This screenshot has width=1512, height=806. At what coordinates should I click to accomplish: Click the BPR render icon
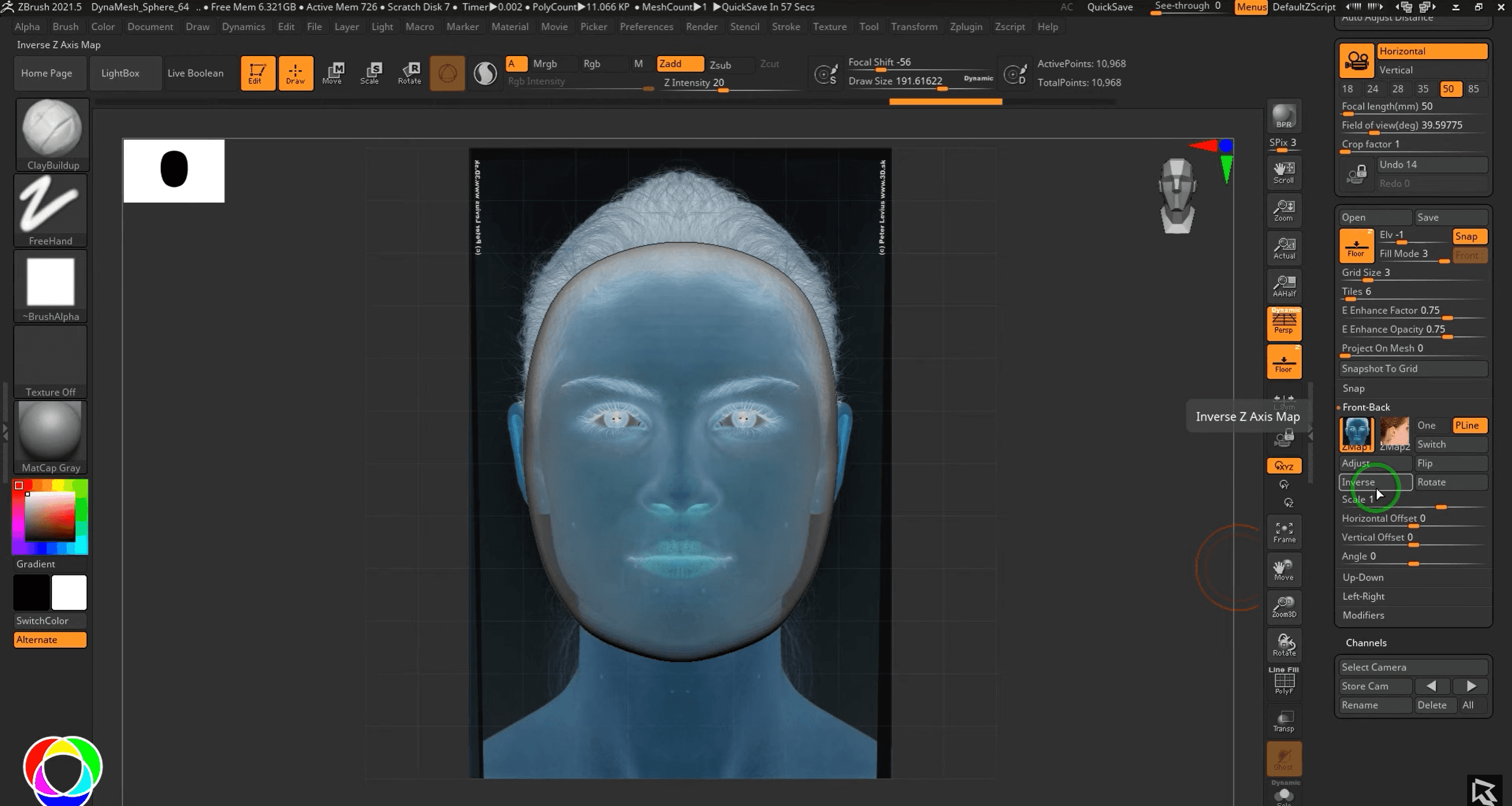tap(1283, 116)
